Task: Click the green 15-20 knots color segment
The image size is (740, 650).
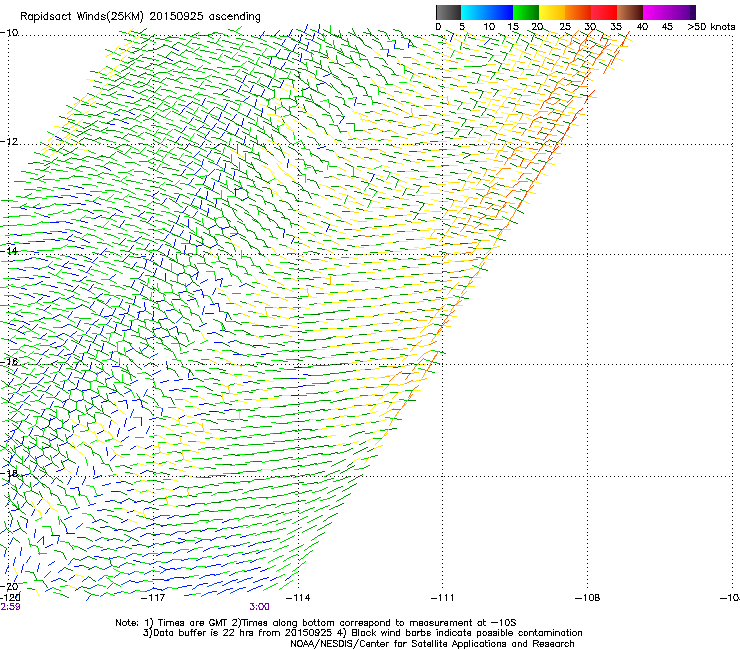Action: tap(526, 12)
